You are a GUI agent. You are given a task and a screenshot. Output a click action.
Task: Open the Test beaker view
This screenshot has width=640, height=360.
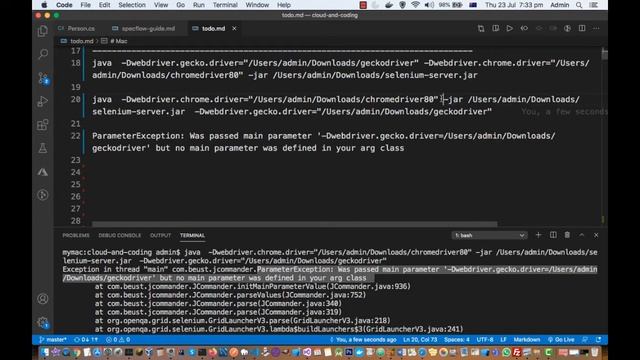43,148
